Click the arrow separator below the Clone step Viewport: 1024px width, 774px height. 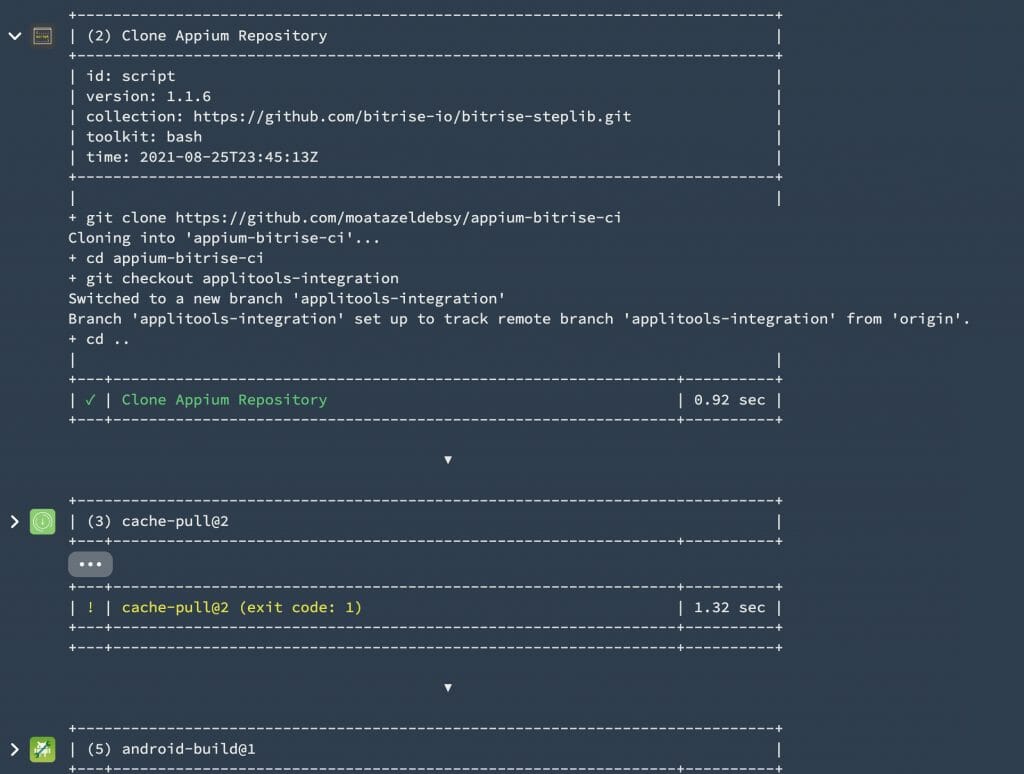point(448,459)
